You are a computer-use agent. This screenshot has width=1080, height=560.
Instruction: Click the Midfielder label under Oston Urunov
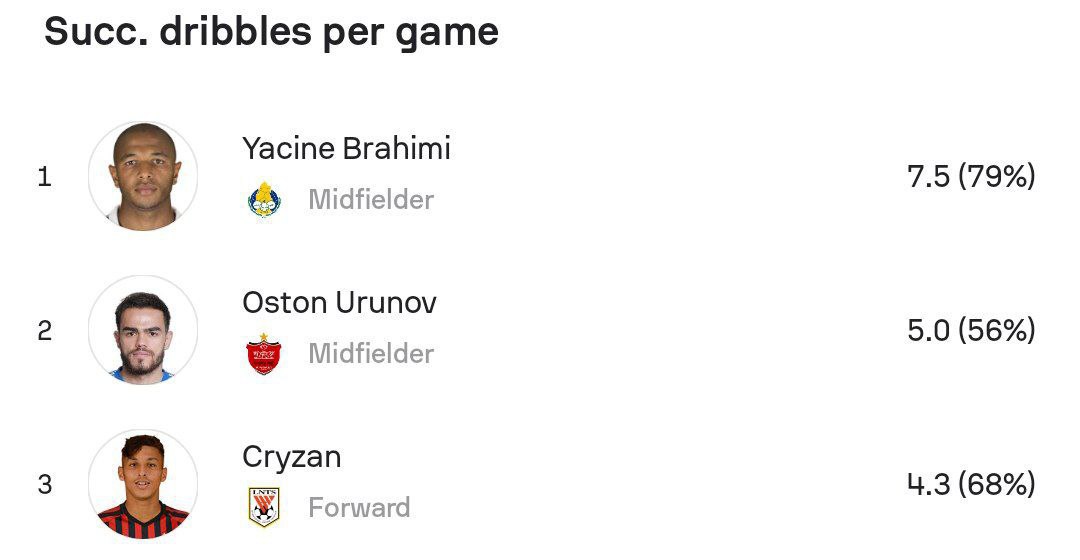(370, 354)
